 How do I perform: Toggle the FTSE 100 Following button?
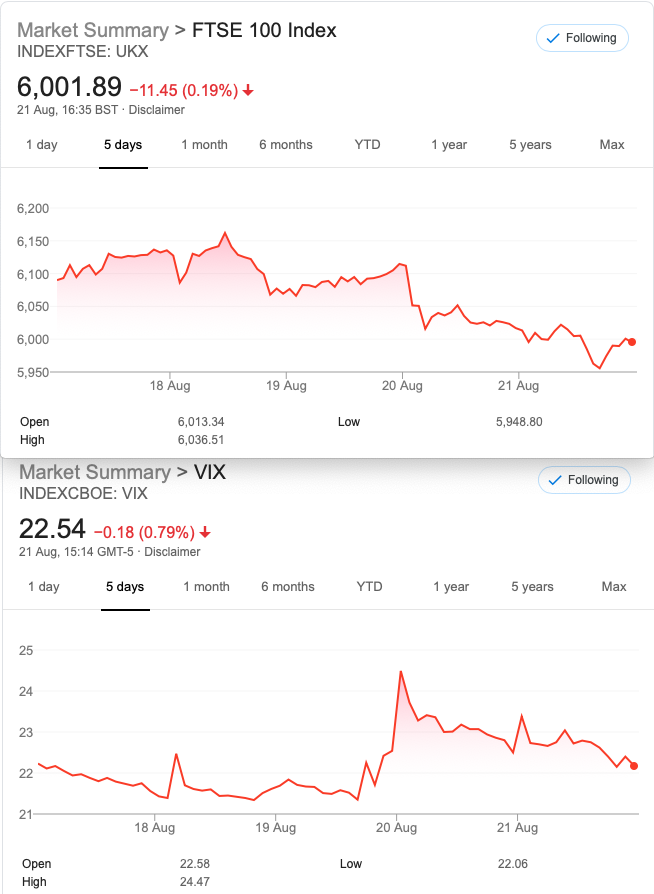582,38
